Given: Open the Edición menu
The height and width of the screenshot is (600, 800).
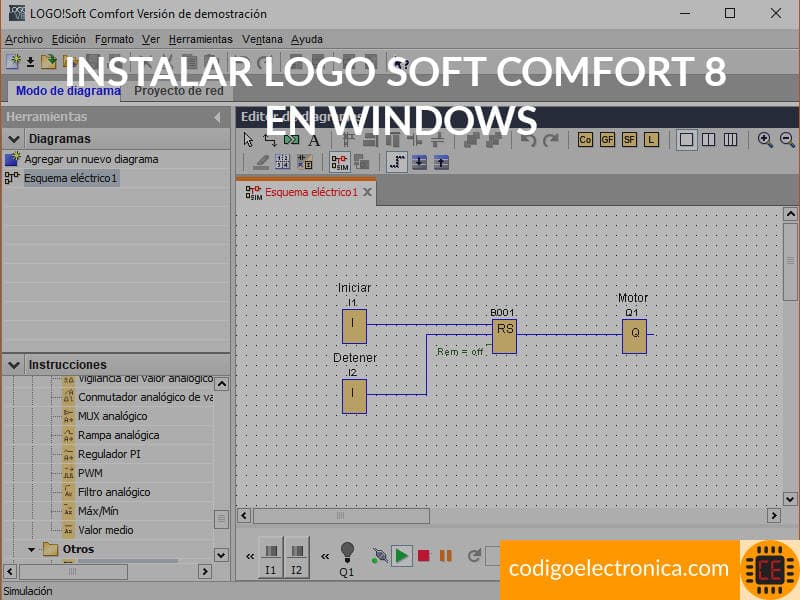Looking at the screenshot, I should [69, 39].
